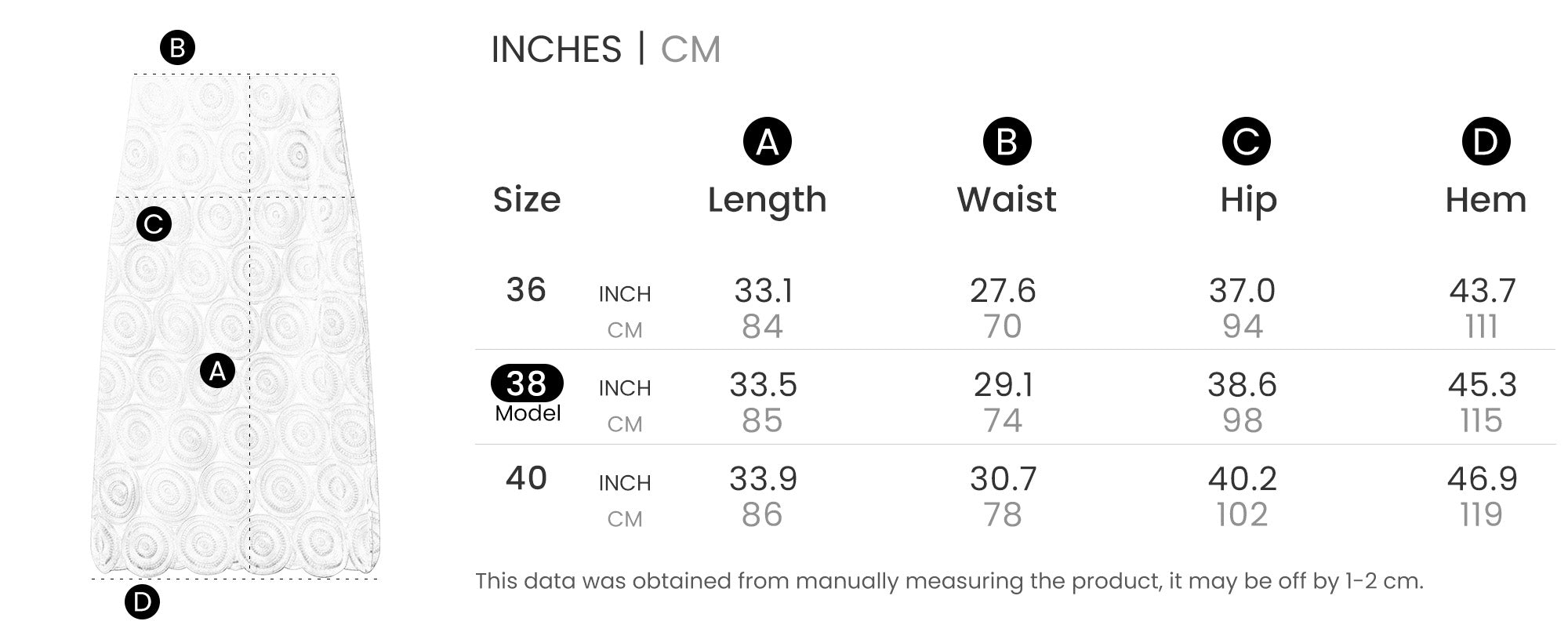Click the C marker on the skirt hip line

point(154,224)
